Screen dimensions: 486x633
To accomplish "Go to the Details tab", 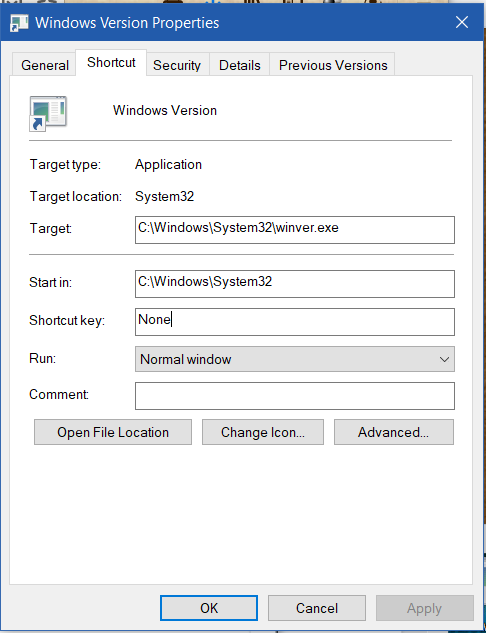I will 240,65.
